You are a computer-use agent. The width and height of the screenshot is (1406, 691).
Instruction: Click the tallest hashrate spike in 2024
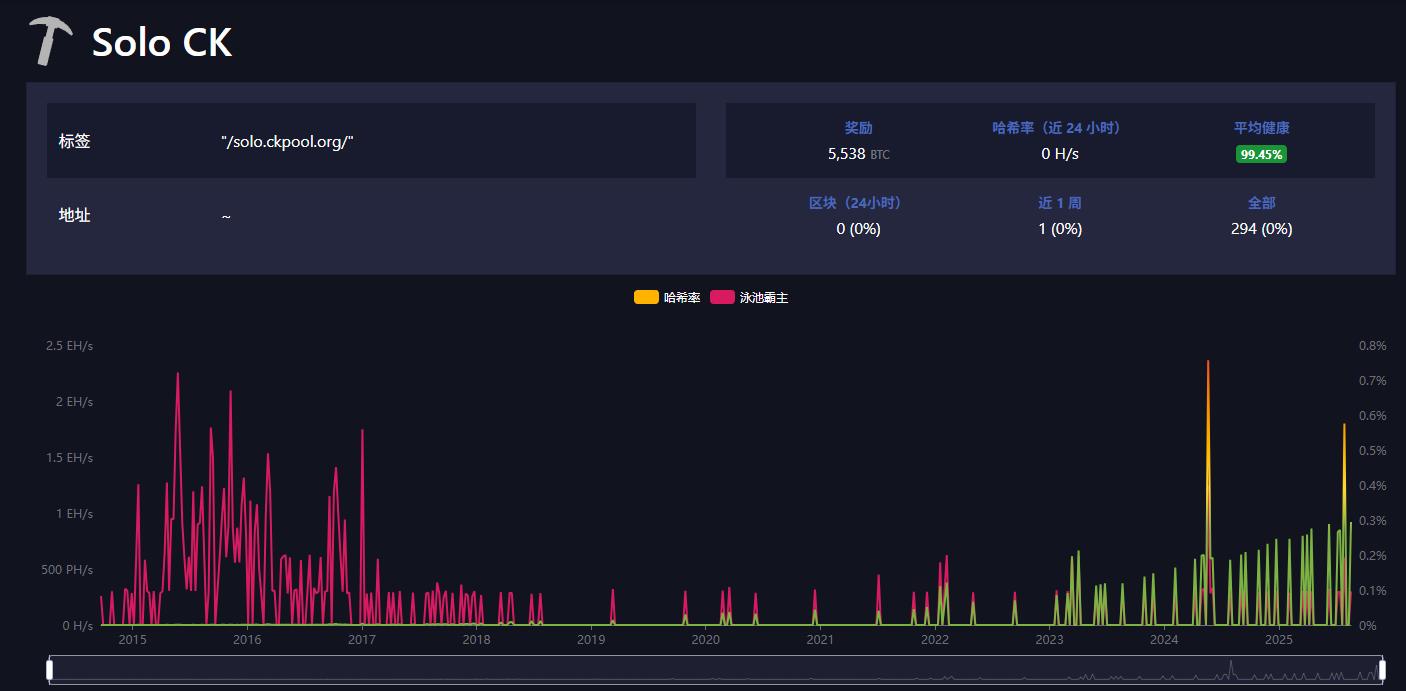1208,364
